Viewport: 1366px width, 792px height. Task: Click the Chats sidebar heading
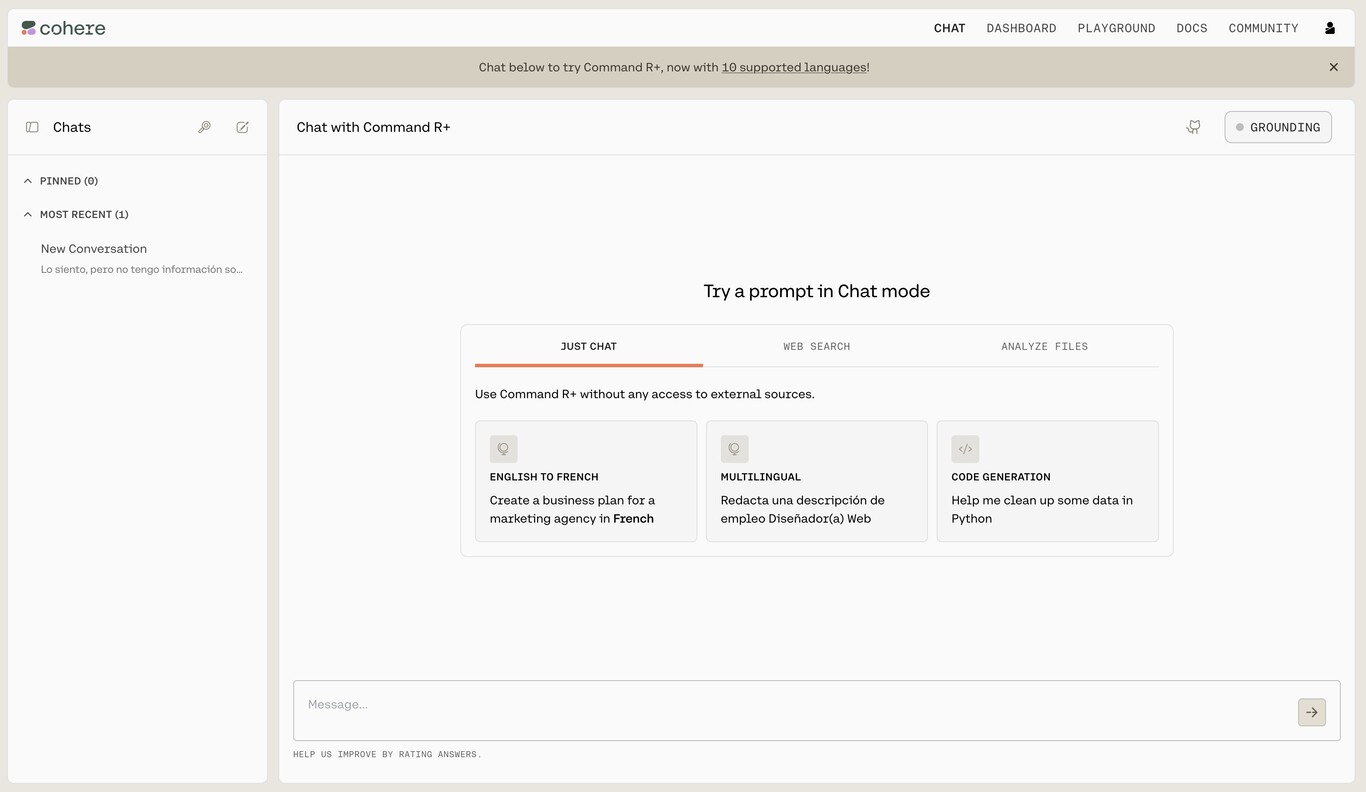72,127
